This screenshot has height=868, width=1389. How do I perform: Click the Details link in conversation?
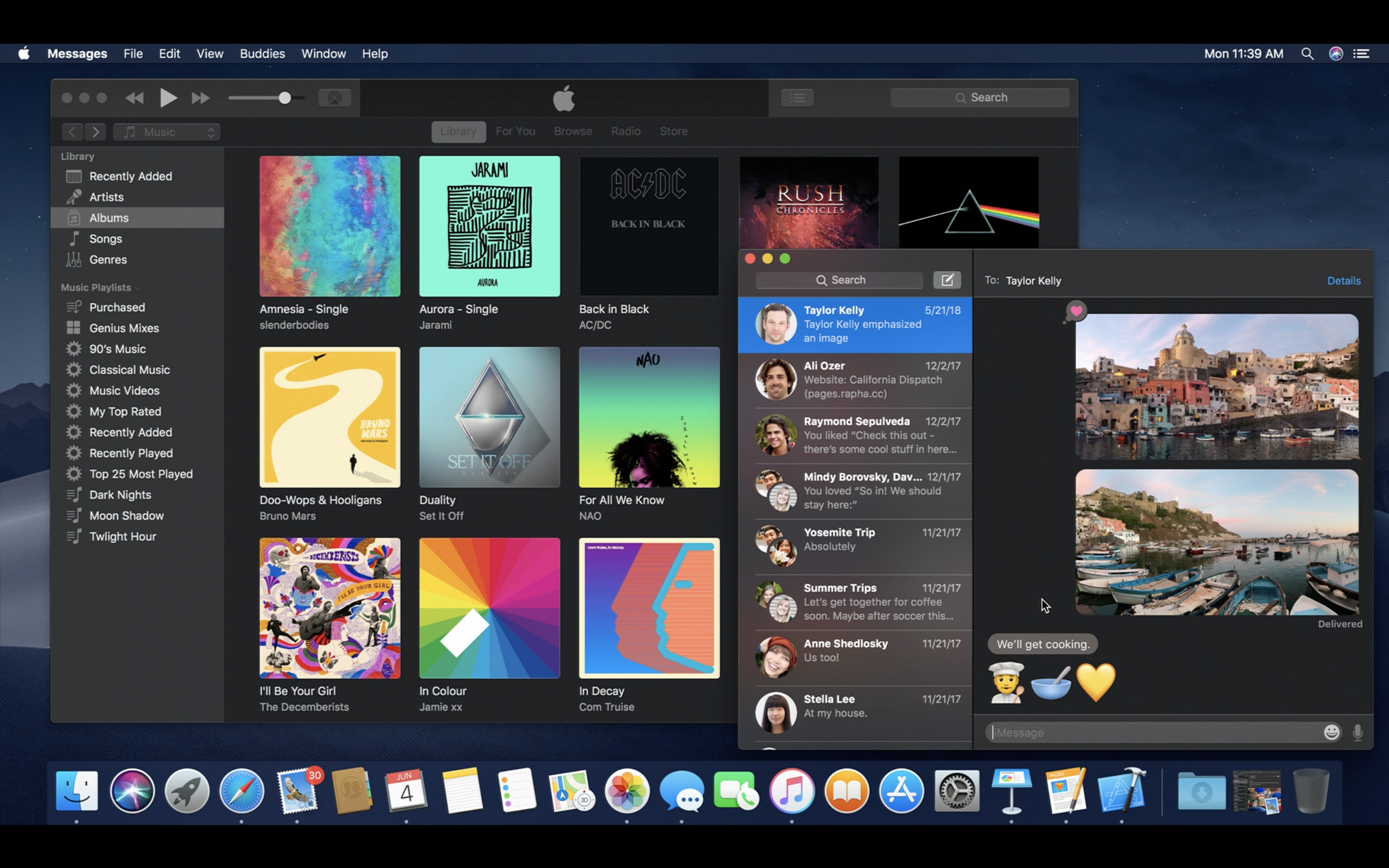pos(1343,280)
